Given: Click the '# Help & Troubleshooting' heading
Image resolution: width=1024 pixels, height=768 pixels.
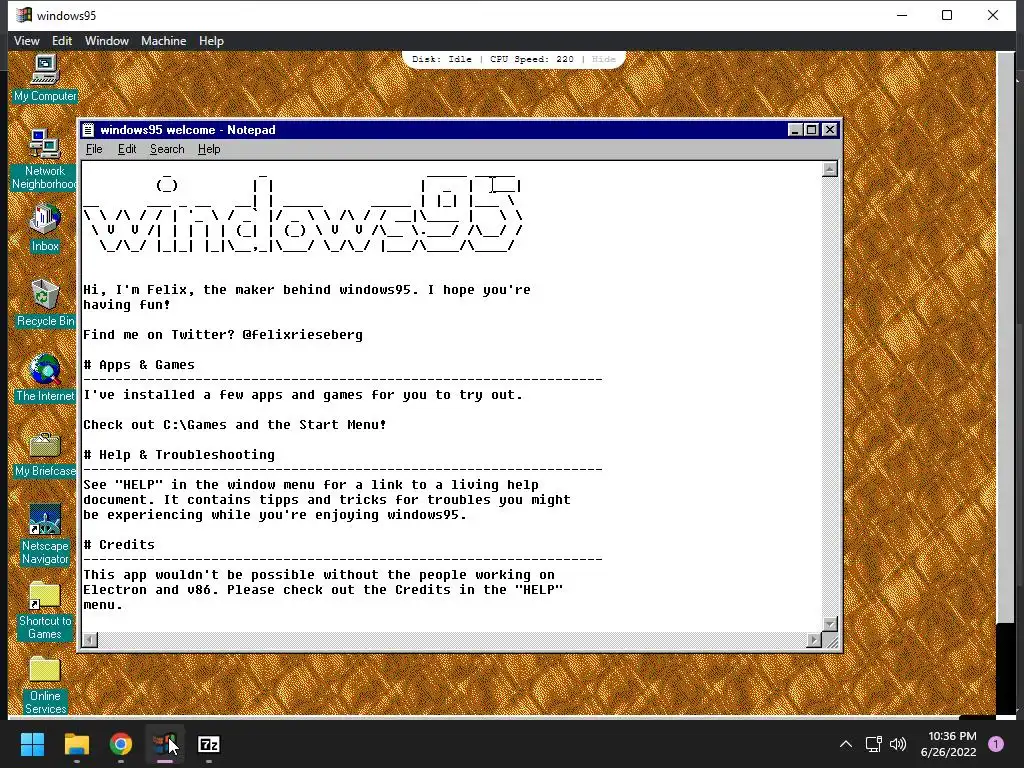Looking at the screenshot, I should [x=179, y=455].
